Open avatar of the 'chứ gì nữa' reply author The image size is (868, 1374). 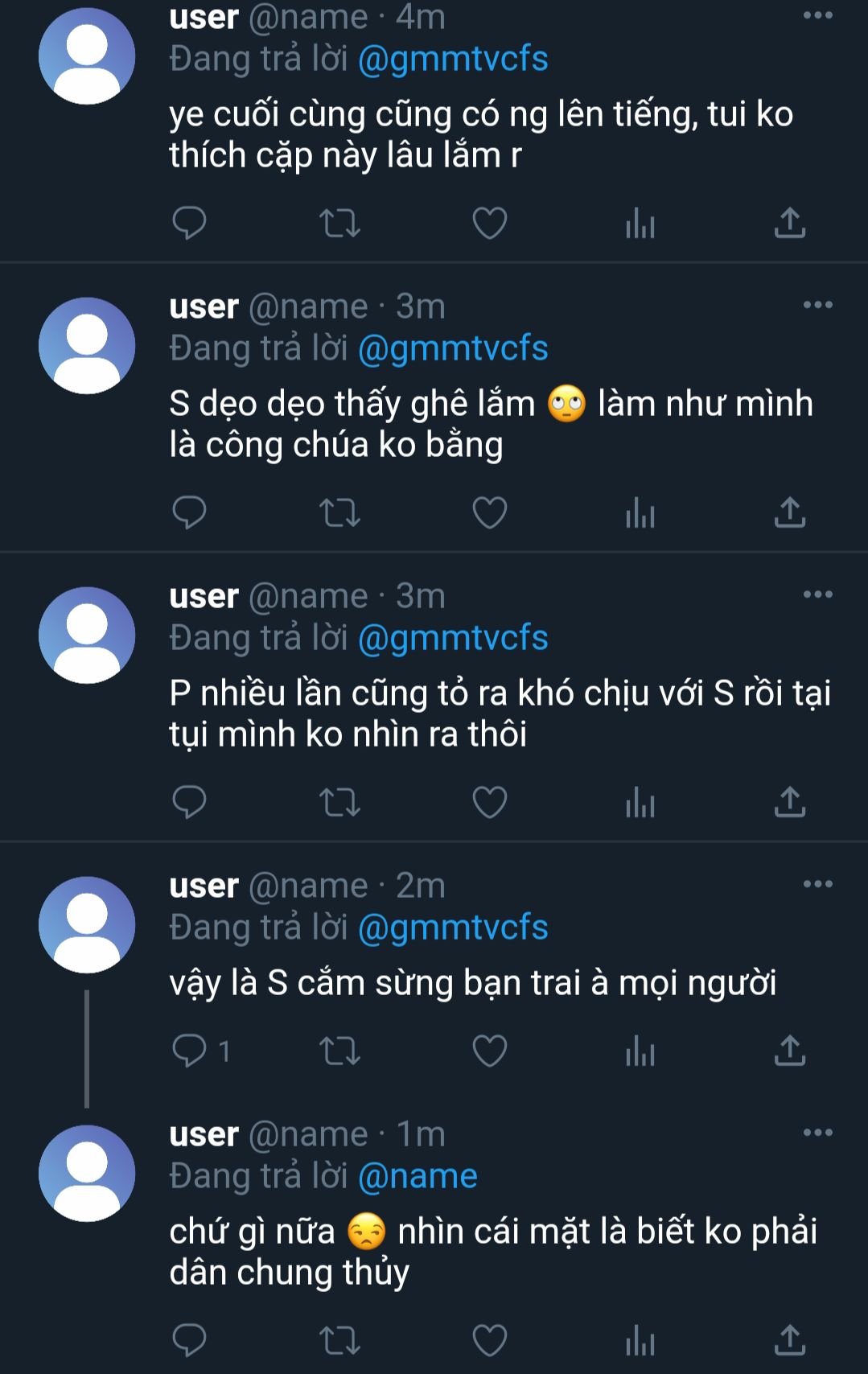point(87,1174)
